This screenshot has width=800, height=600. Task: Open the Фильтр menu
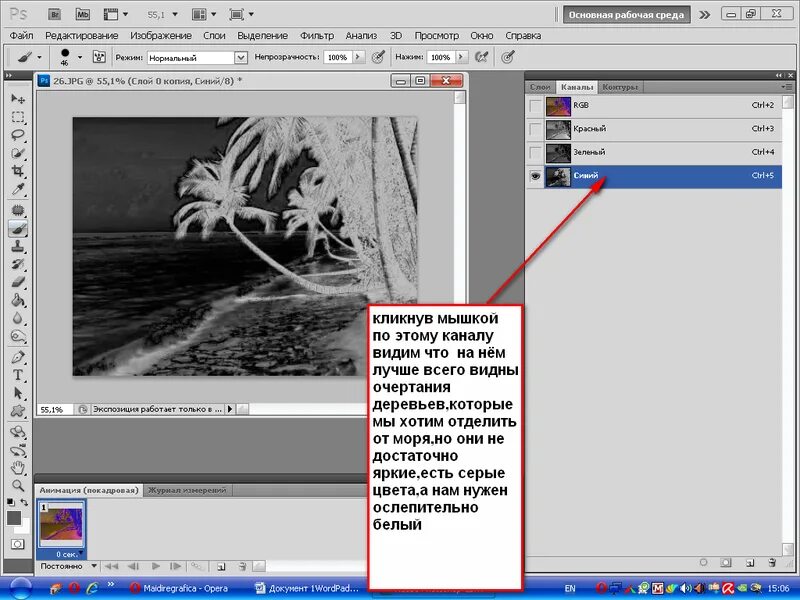tap(317, 36)
